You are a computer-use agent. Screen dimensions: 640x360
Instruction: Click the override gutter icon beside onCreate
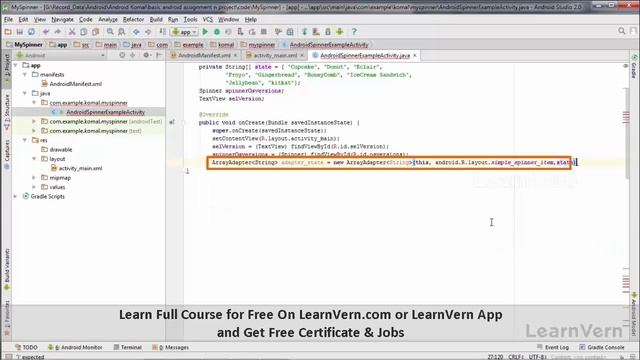point(172,122)
